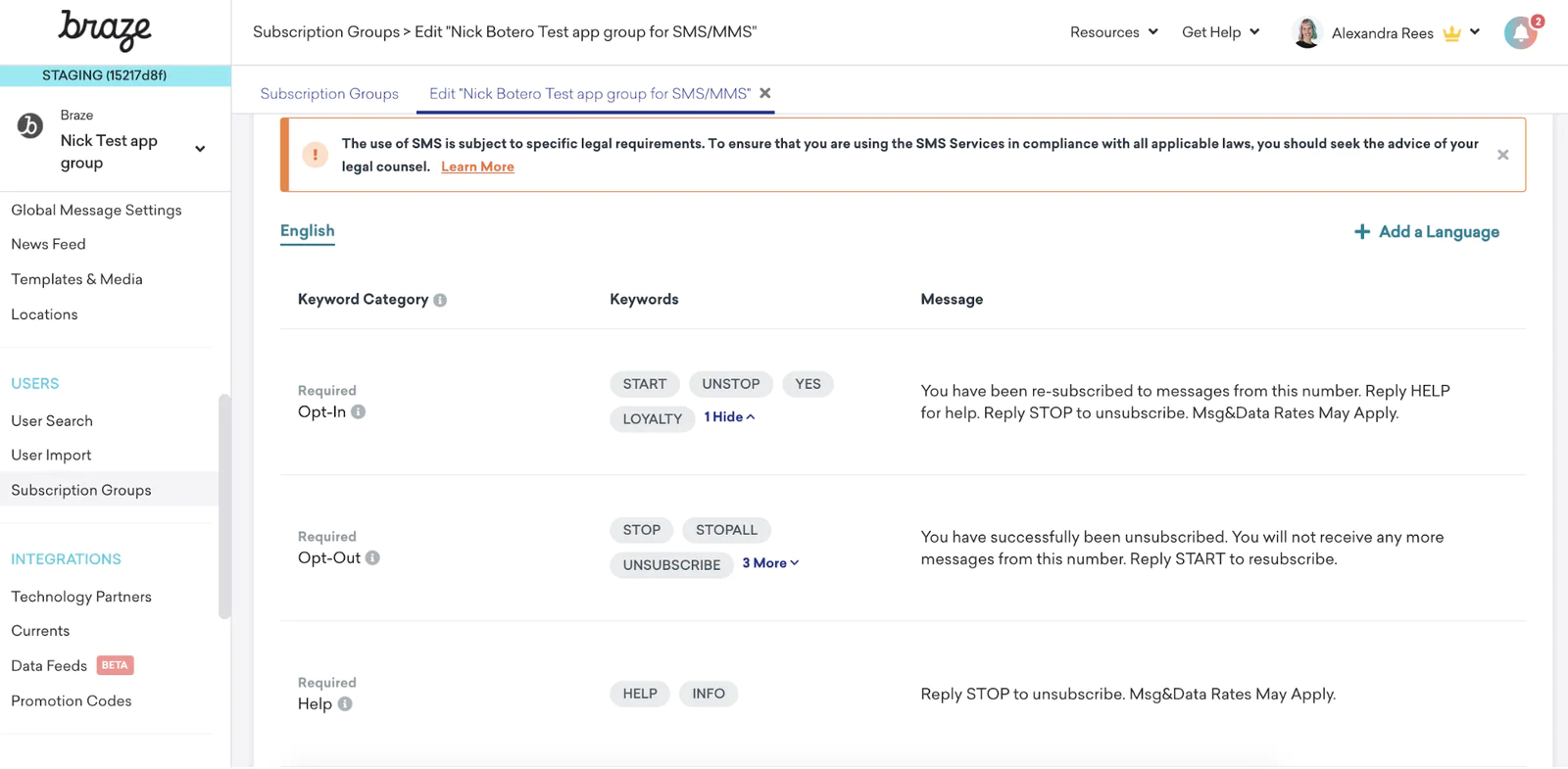
Task: Click the BETA badge next to Data Feeds
Action: pyautogui.click(x=115, y=665)
